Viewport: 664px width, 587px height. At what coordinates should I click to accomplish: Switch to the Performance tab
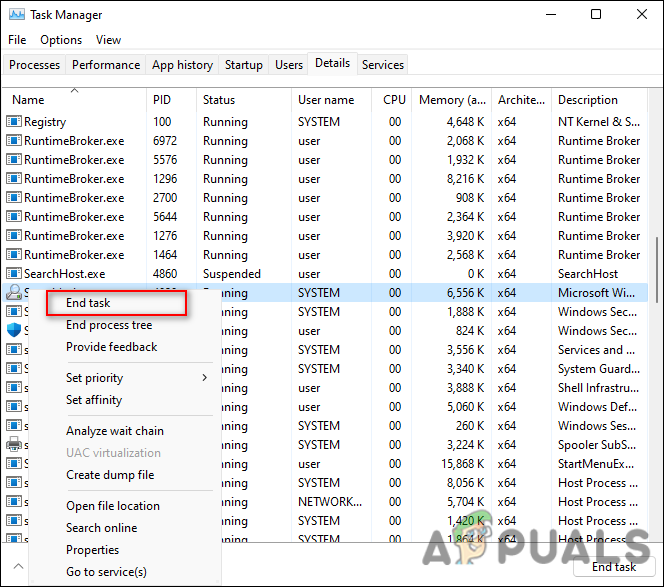pyautogui.click(x=106, y=65)
